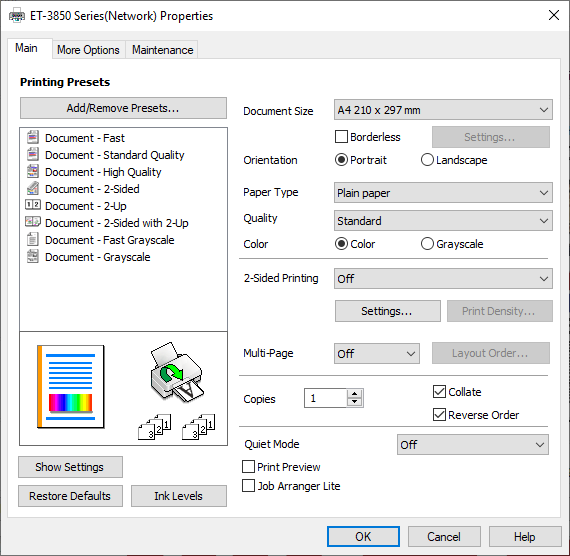Click the left collated pages icon in the preview pane
Screen dimensions: 570x556
[x=155, y=427]
